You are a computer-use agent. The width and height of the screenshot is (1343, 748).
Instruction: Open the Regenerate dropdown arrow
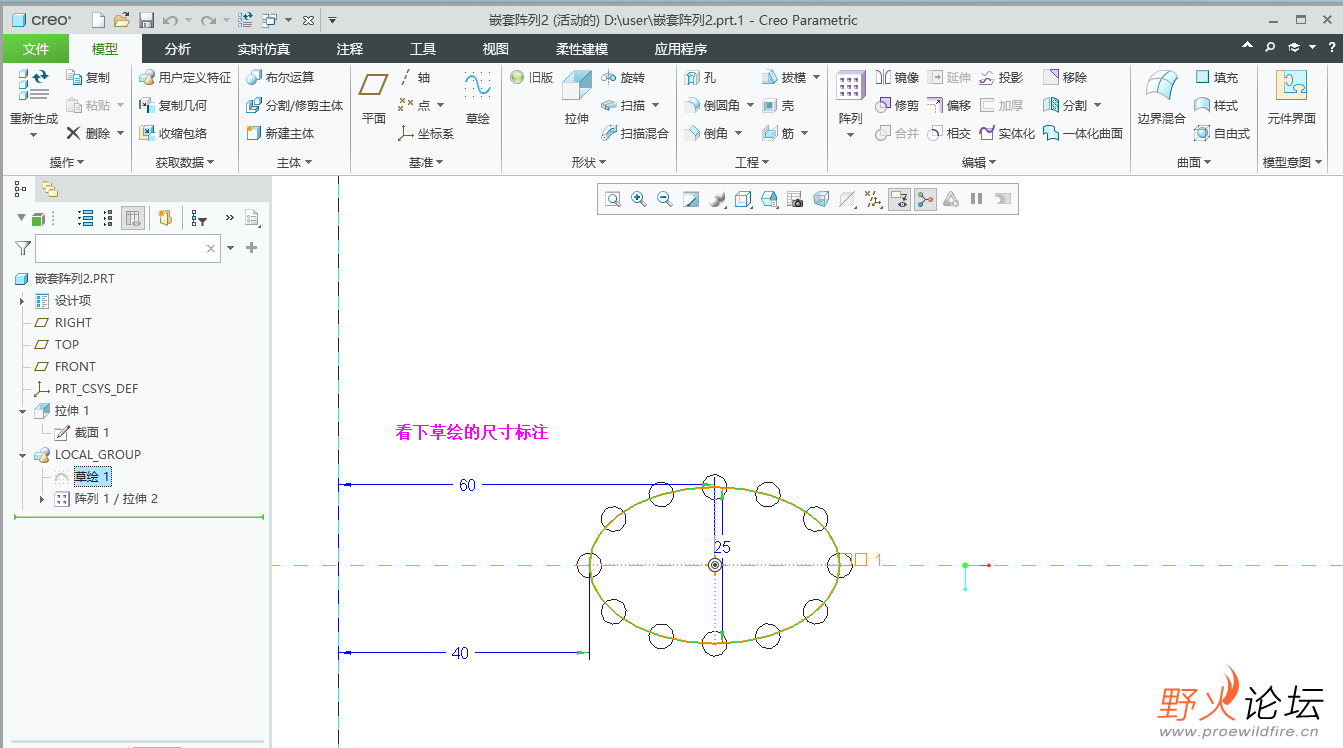[x=33, y=135]
